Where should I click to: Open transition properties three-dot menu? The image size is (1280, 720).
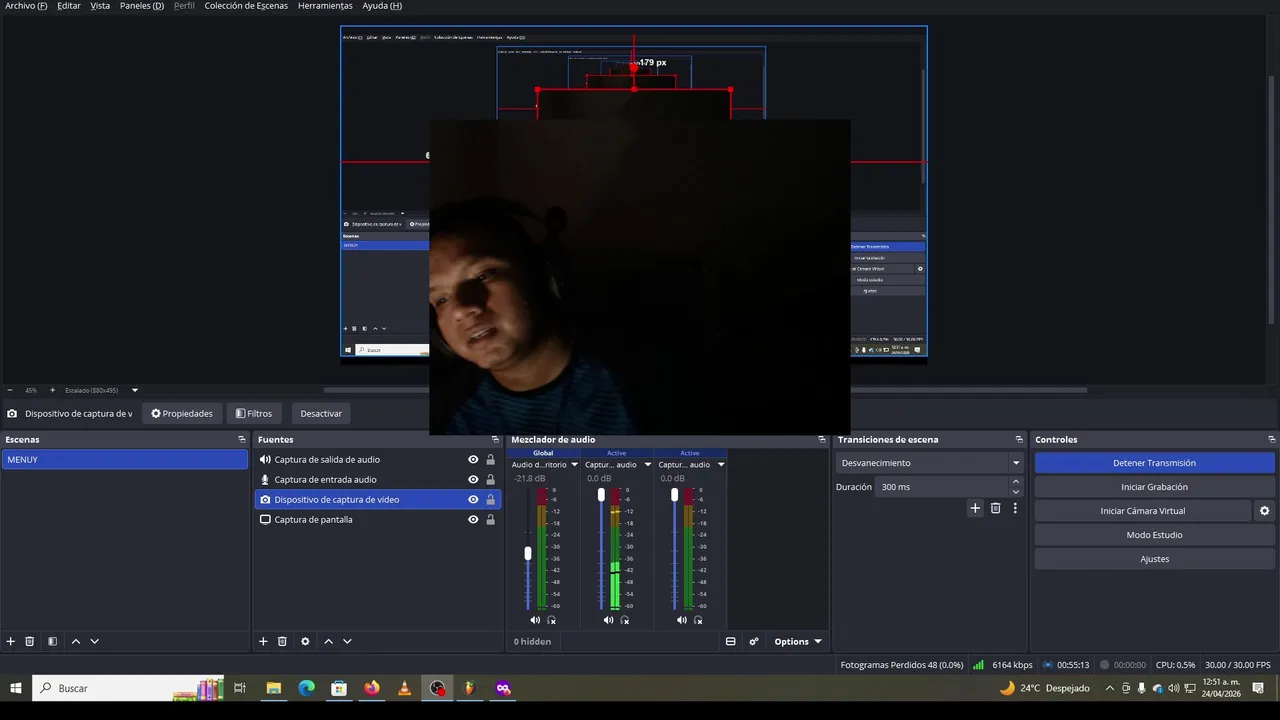tap(1015, 508)
